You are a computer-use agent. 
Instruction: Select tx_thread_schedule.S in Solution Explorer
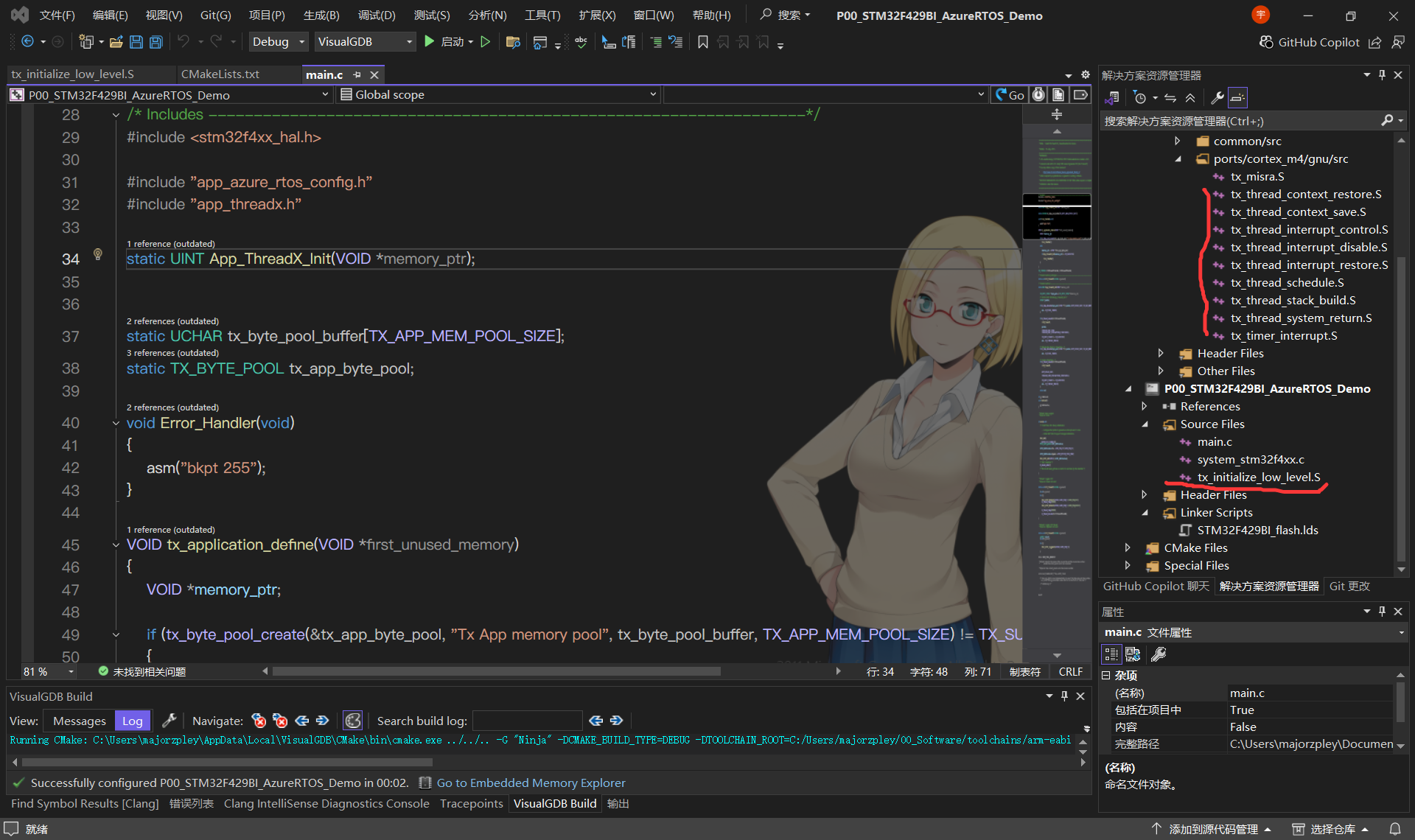[1287, 282]
